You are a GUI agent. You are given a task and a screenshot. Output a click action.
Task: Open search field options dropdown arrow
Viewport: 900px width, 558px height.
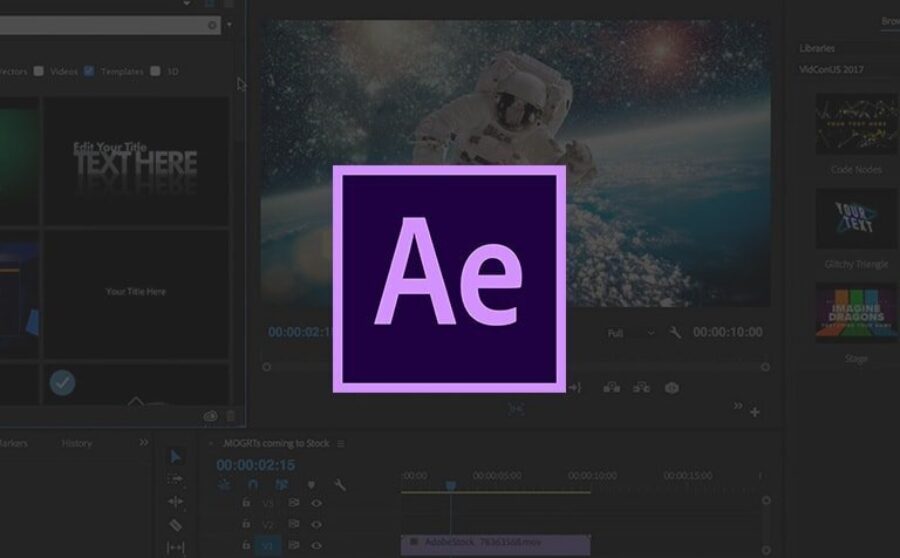click(230, 25)
